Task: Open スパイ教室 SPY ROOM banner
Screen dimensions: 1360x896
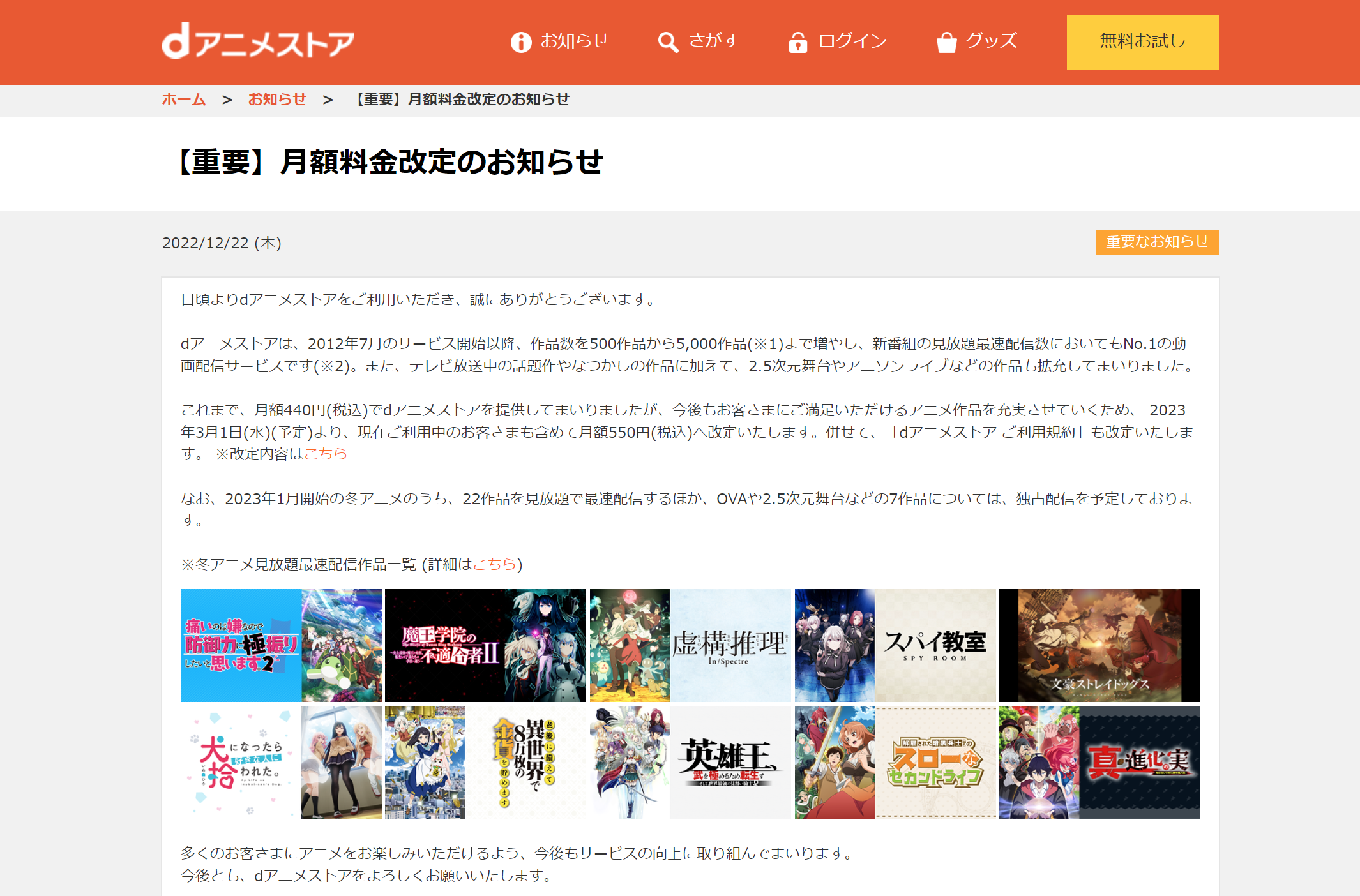Action: point(895,645)
